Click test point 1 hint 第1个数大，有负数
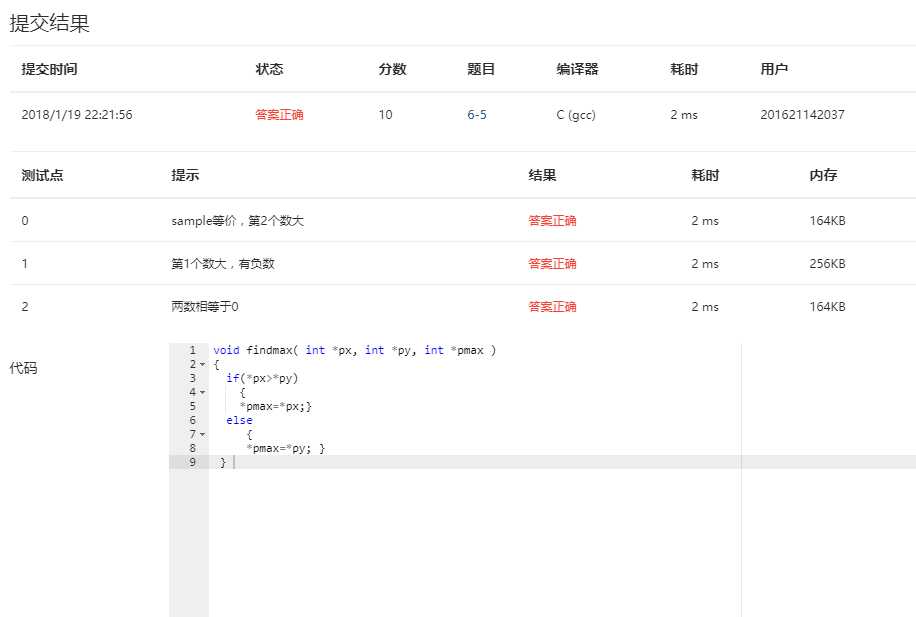Screen dimensions: 916x617 point(223,264)
